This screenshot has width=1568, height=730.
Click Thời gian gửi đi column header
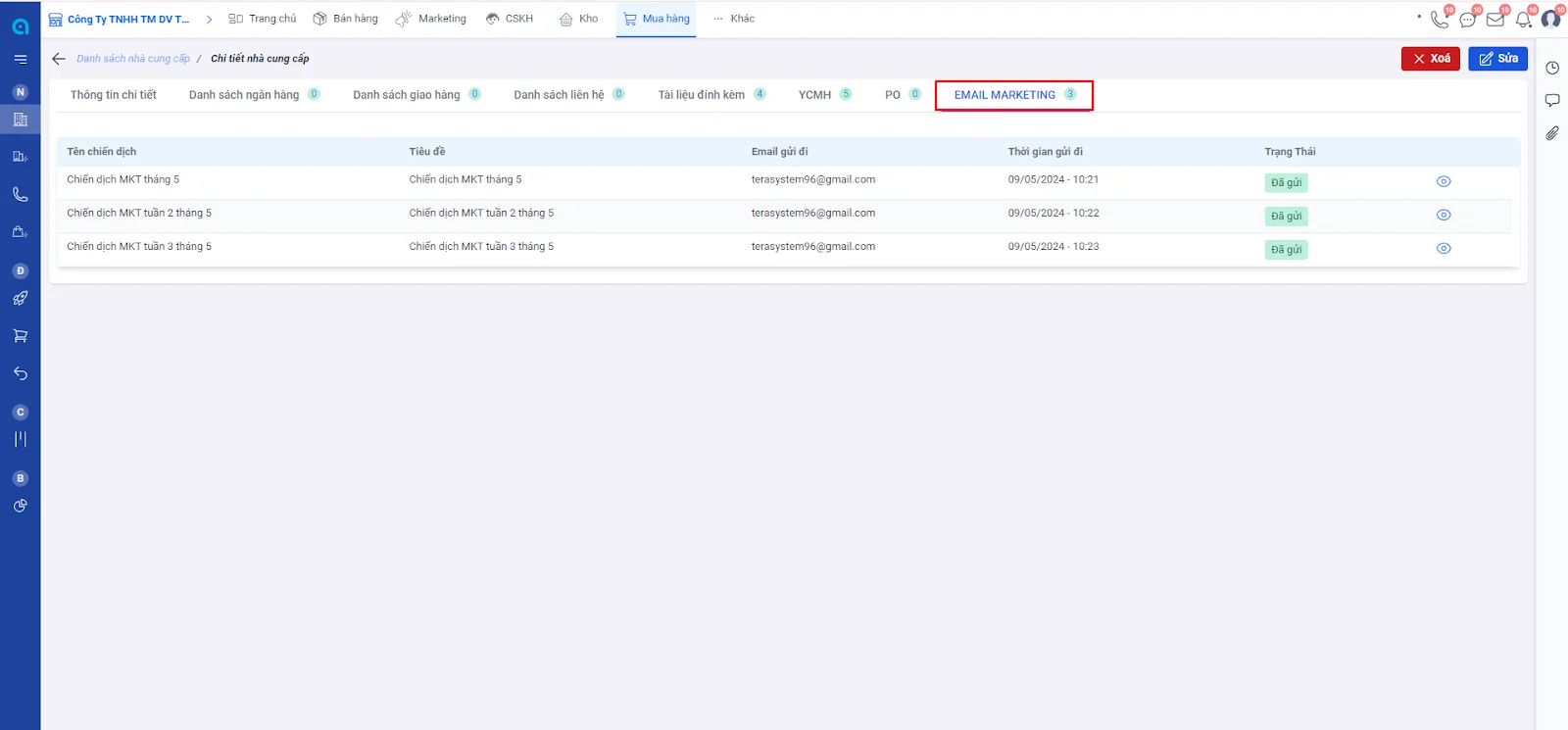(1046, 152)
